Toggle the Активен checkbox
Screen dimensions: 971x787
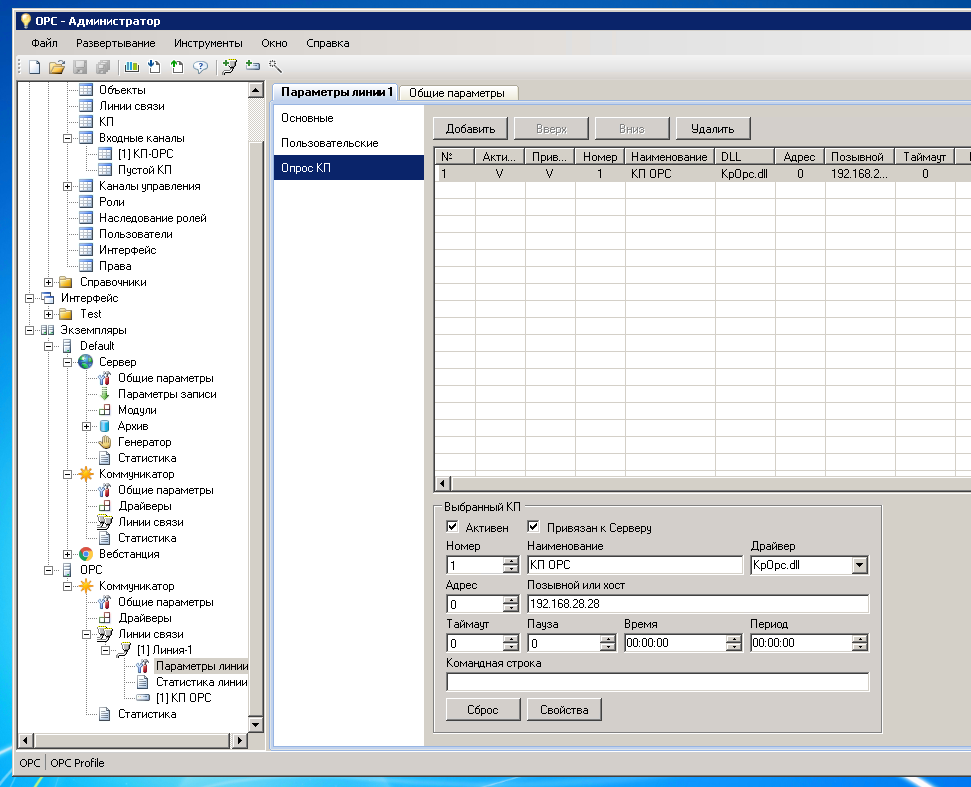click(452, 527)
